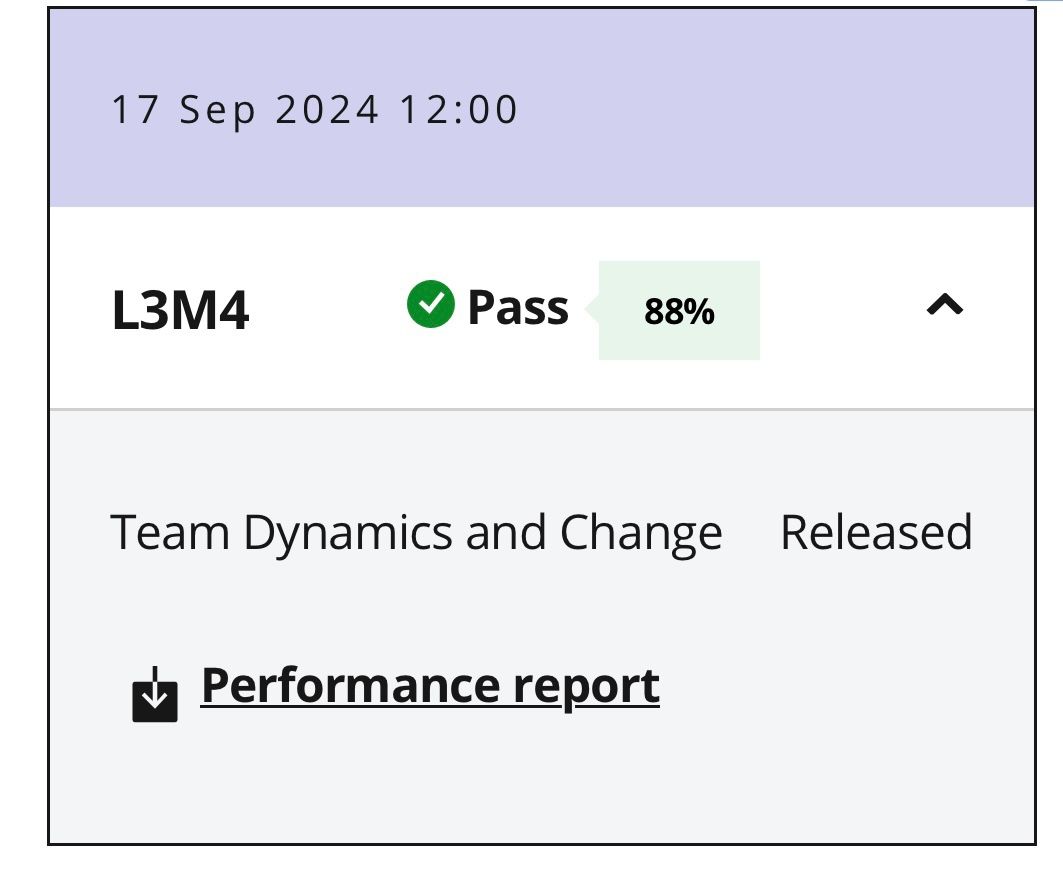Click the Released status text

[x=876, y=532]
